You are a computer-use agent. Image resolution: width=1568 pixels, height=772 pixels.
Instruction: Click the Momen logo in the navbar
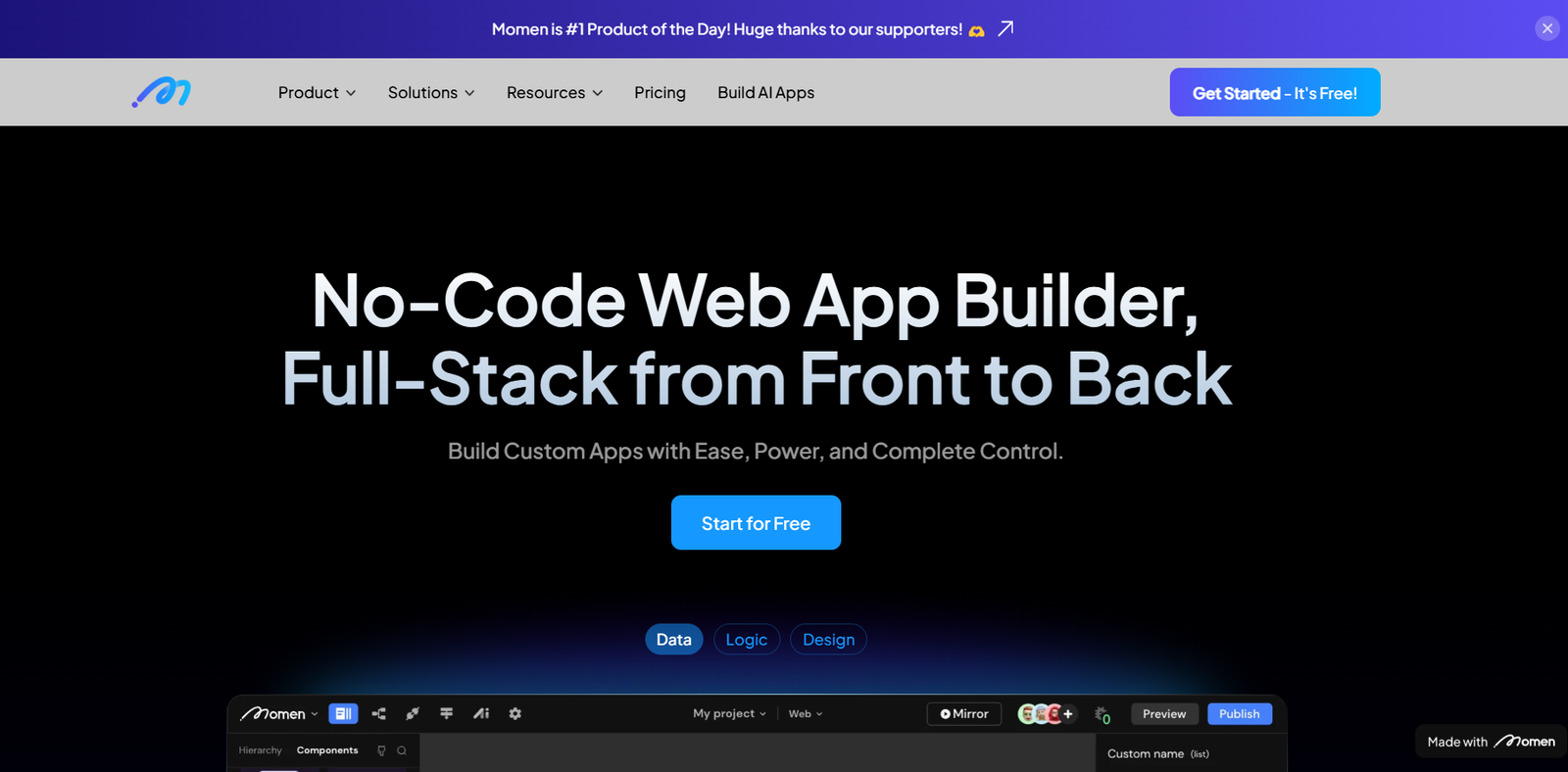[162, 92]
